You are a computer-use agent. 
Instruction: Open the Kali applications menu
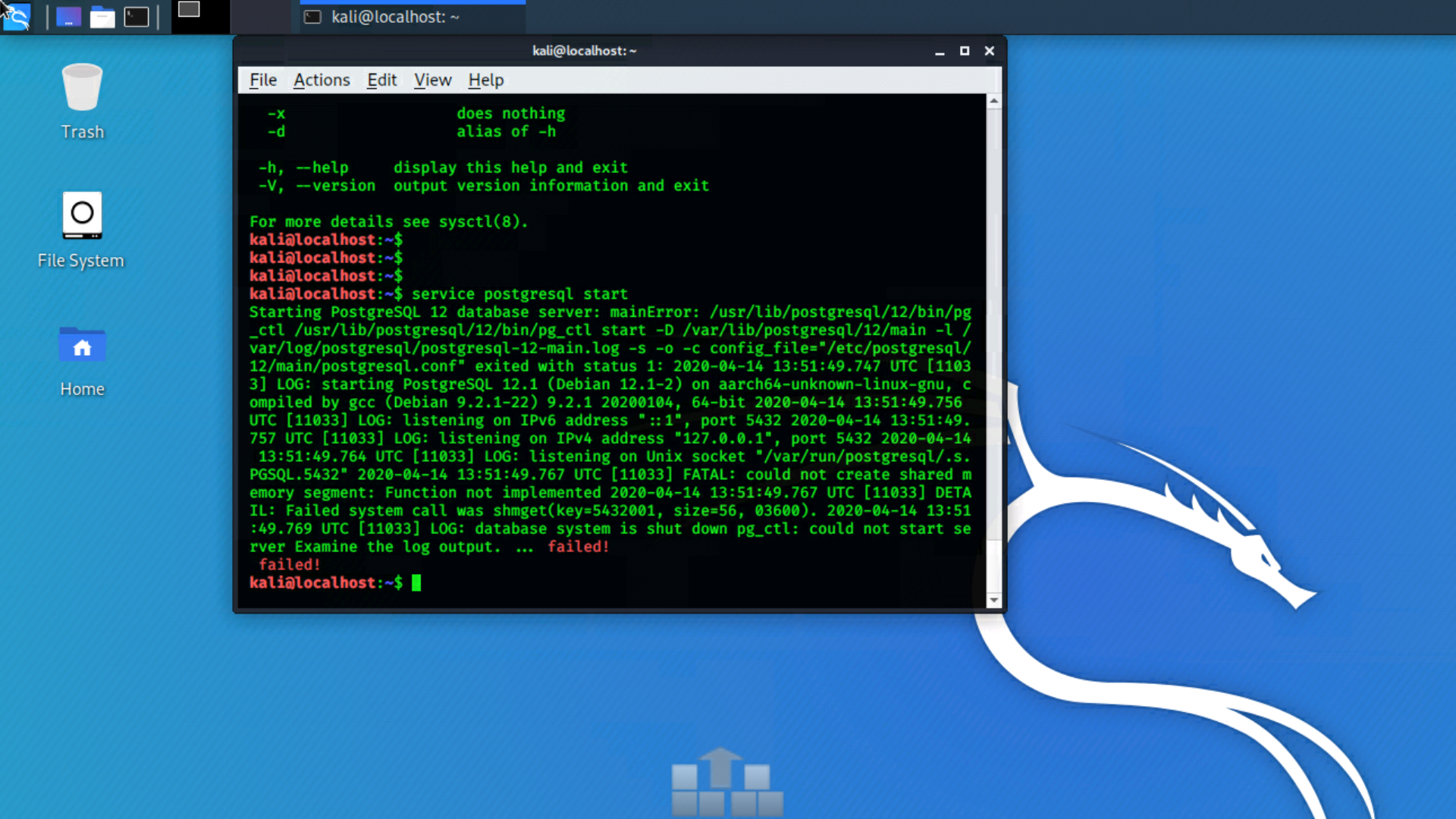(x=17, y=16)
